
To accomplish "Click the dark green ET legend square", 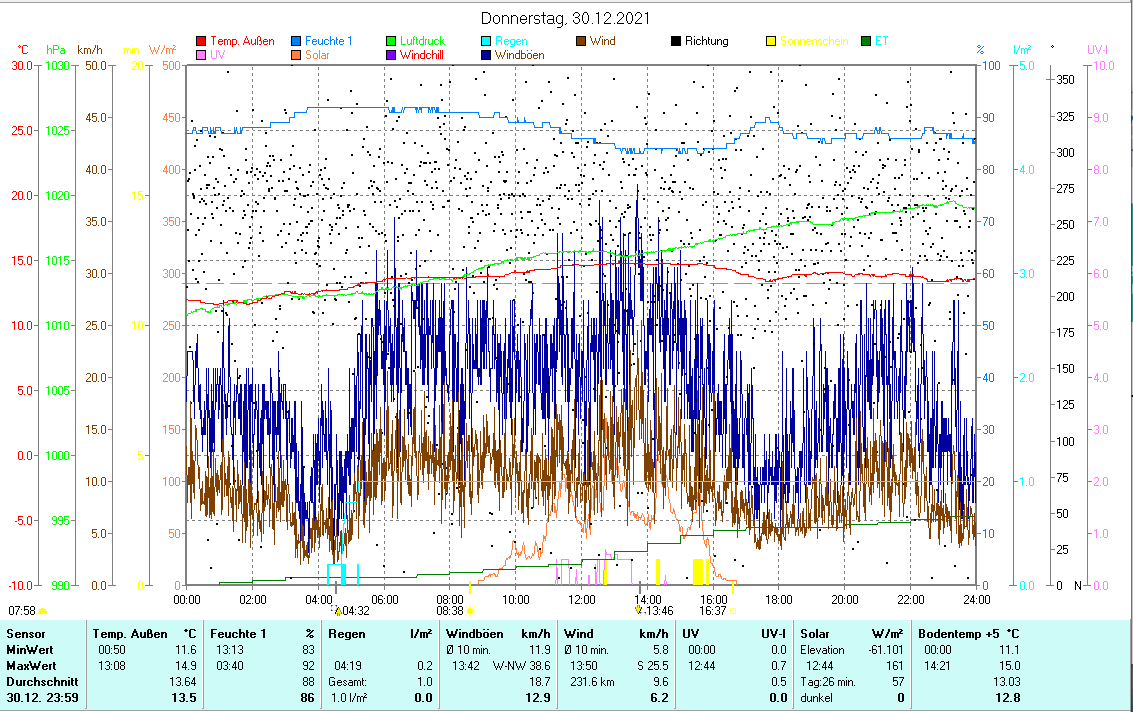I will tap(867, 42).
